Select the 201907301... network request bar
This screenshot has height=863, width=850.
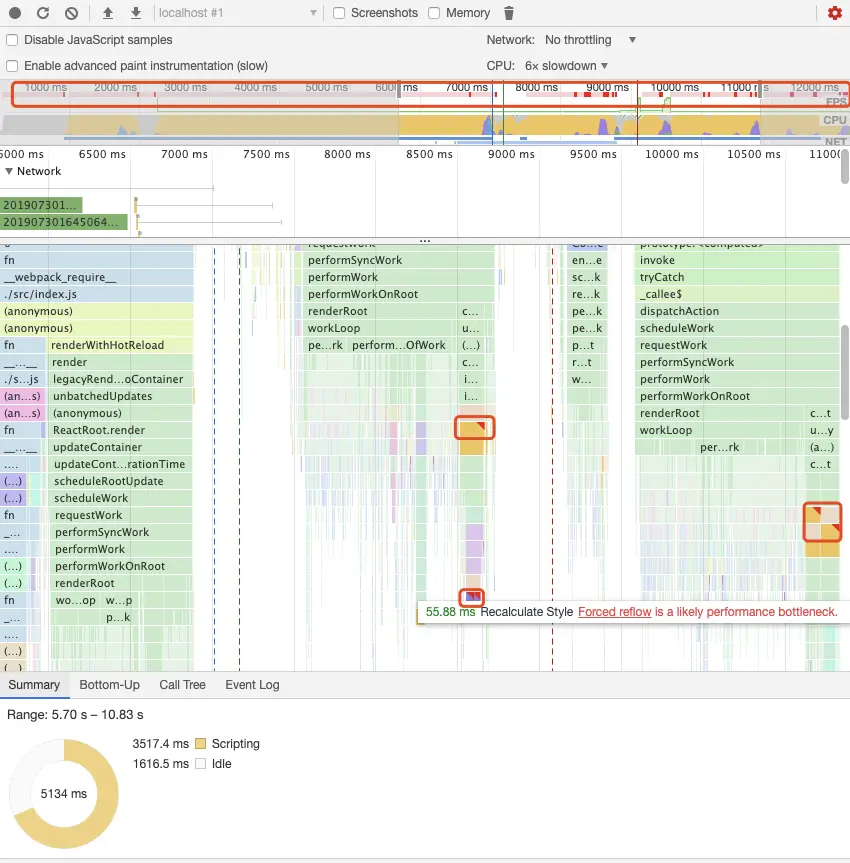tap(41, 205)
